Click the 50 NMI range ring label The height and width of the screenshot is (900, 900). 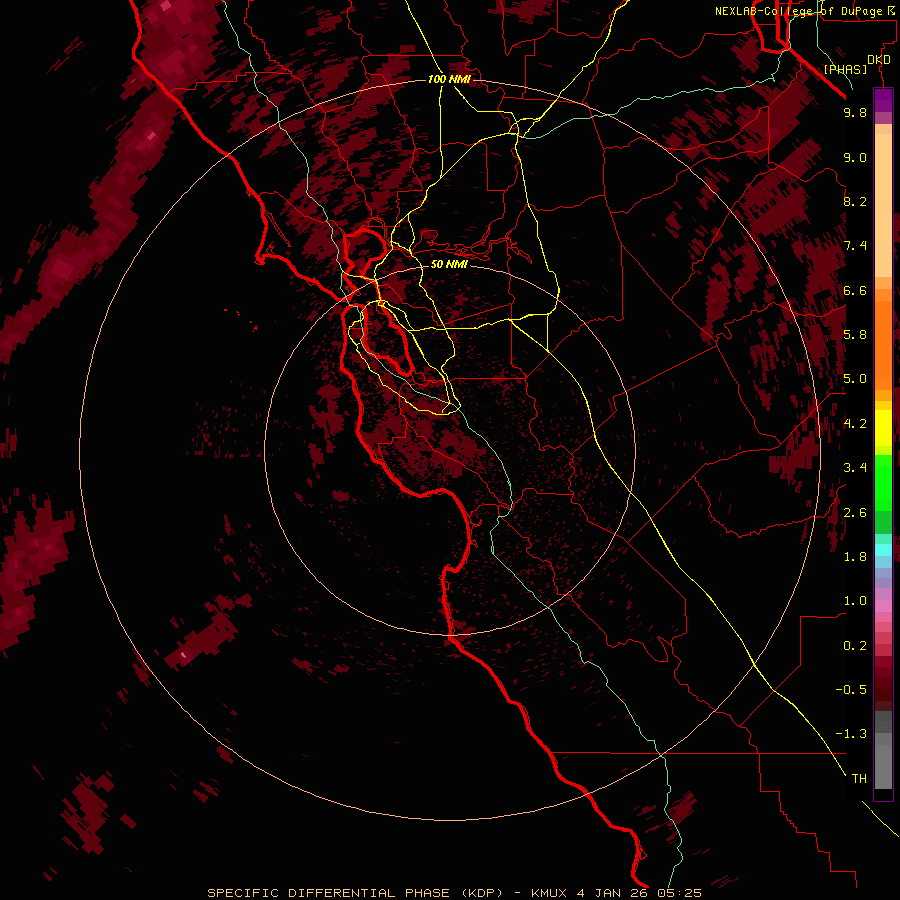click(x=449, y=264)
